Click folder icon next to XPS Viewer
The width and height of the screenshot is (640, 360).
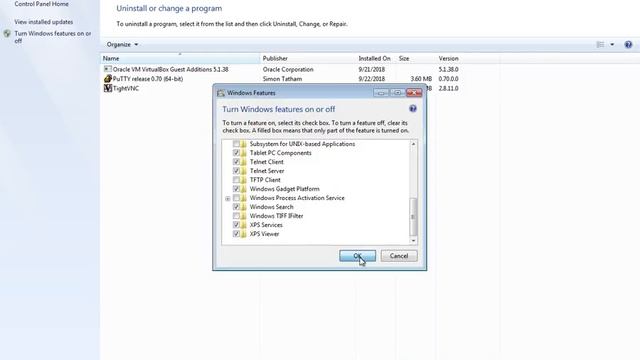244,233
